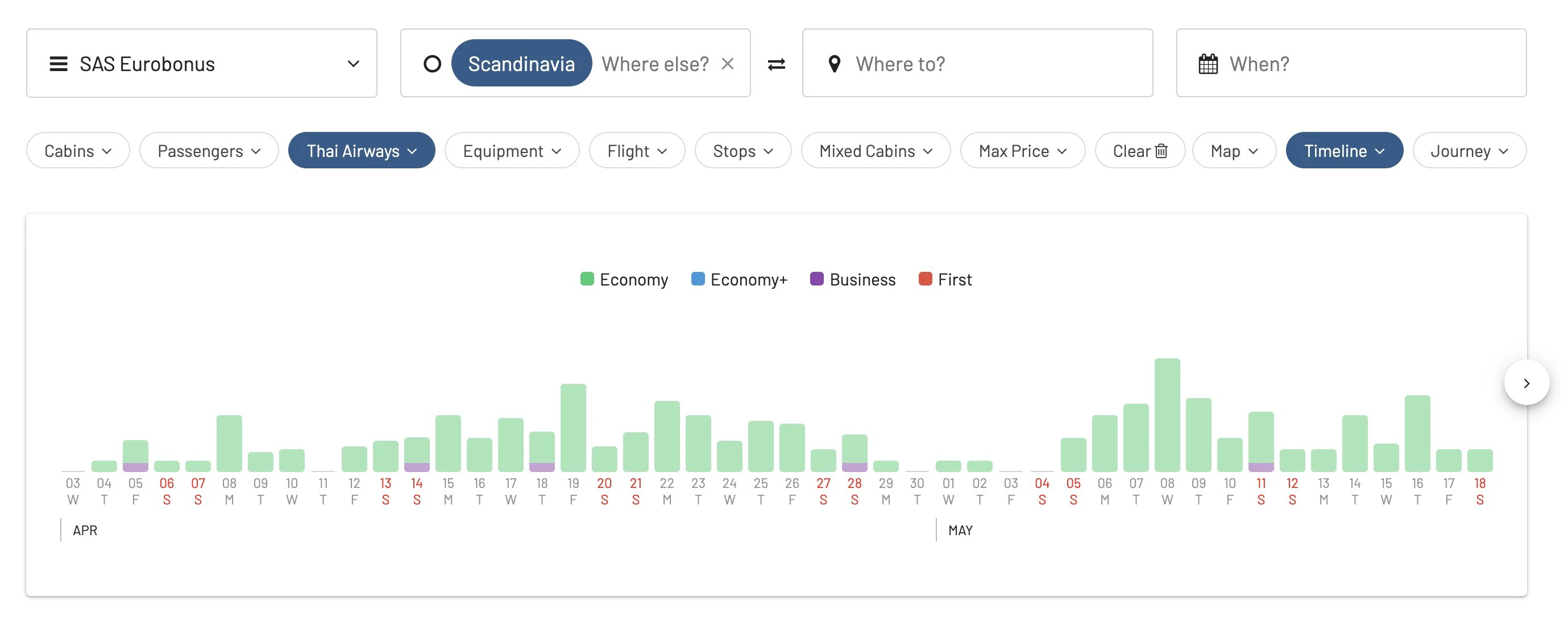Click the origin circle icon

tap(432, 64)
